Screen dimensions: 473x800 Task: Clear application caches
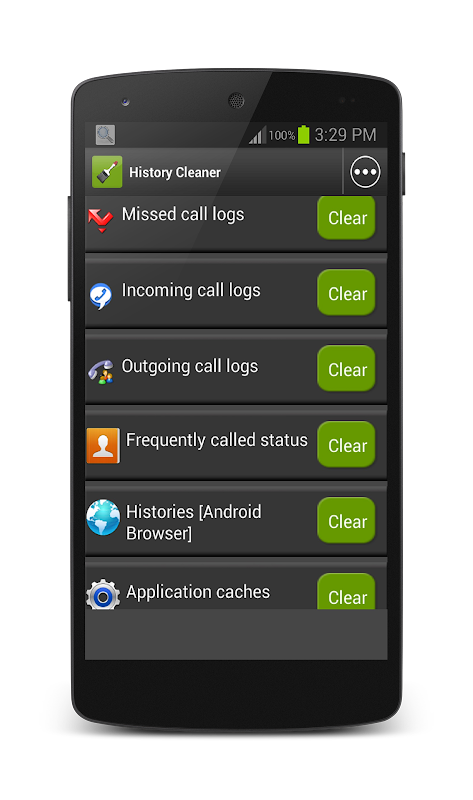[x=346, y=591]
